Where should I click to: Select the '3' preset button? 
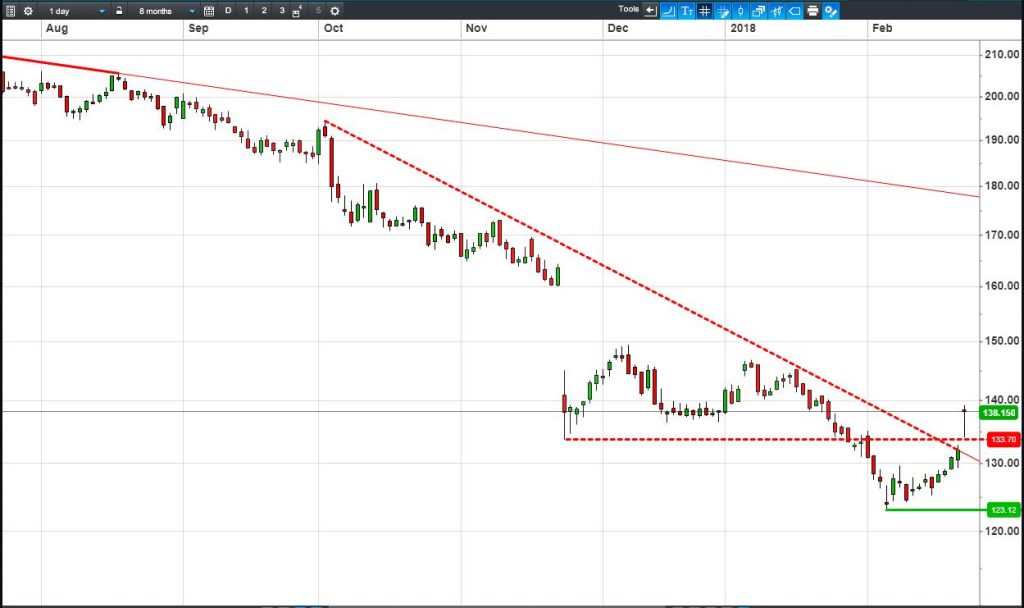(x=282, y=10)
